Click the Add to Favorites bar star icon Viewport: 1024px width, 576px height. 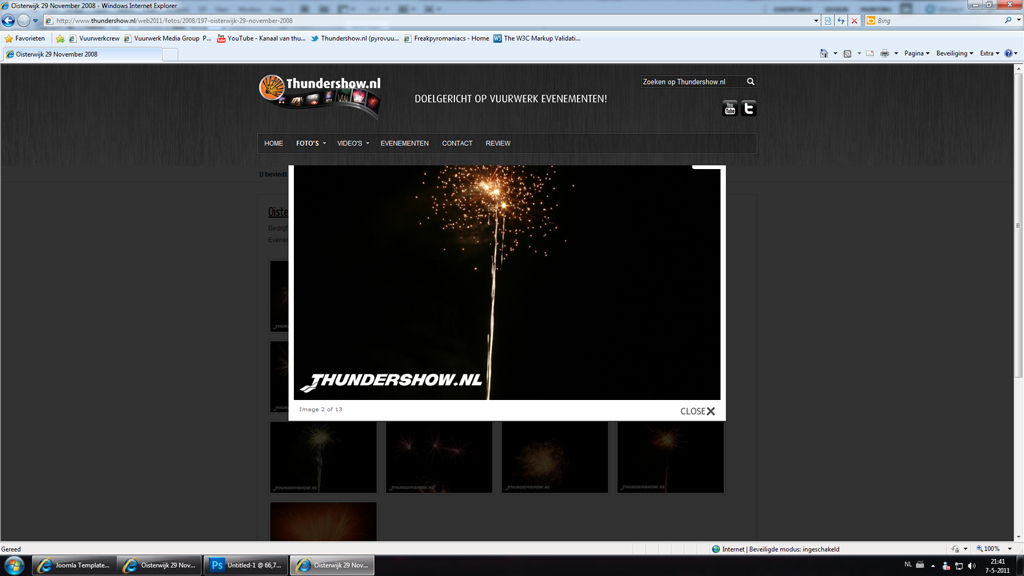(60, 39)
